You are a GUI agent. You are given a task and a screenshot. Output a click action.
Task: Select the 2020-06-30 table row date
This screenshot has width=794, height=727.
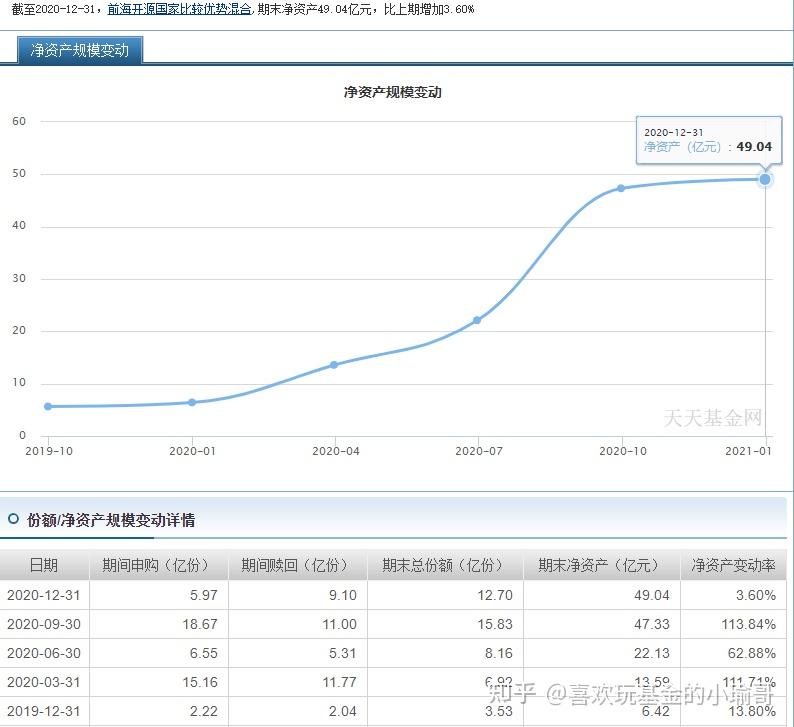point(44,653)
